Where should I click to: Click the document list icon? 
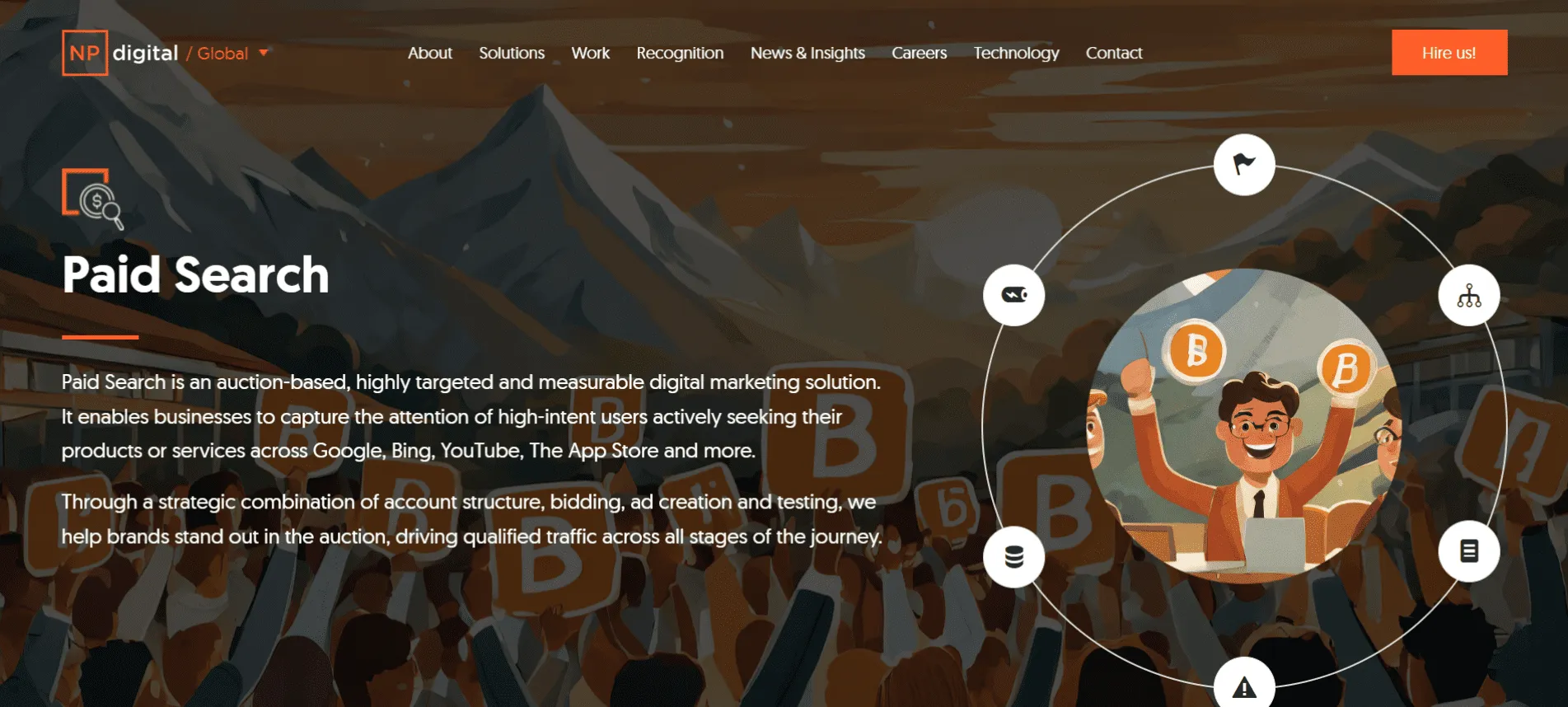pos(1469,551)
